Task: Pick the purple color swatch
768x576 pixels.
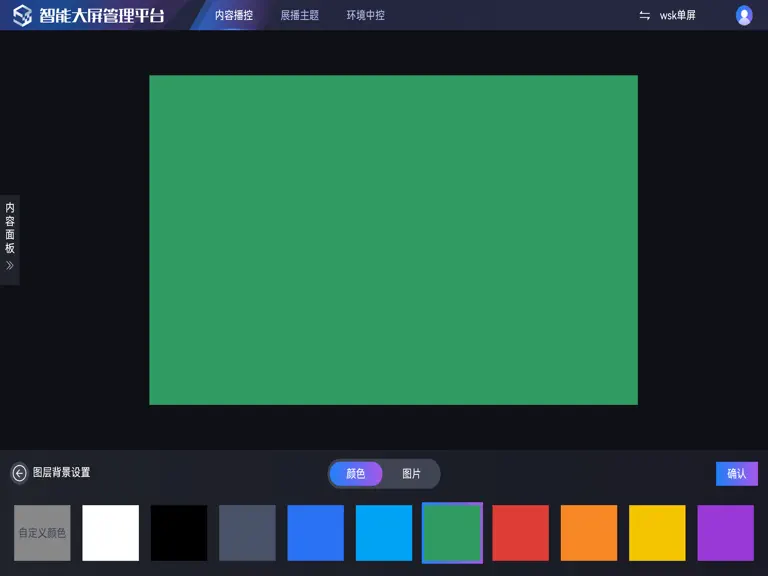Action: (x=725, y=533)
